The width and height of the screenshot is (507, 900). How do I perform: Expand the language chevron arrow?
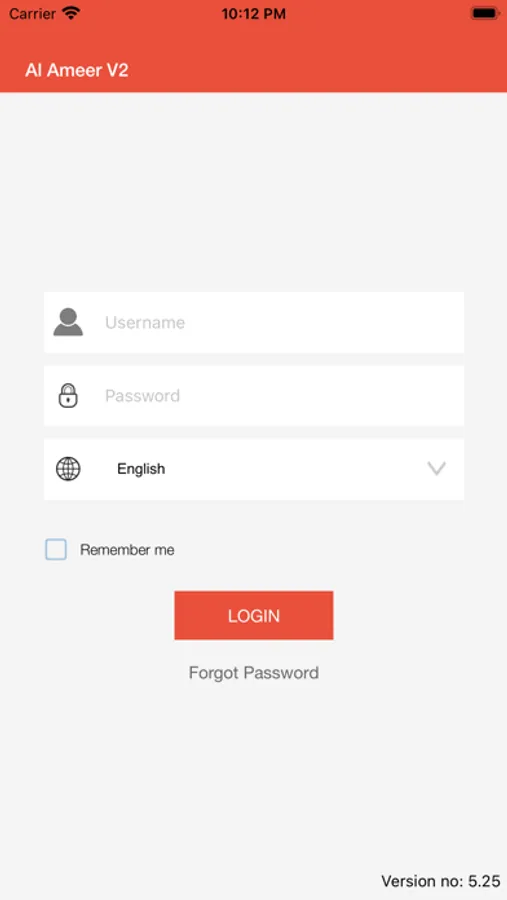(436, 469)
